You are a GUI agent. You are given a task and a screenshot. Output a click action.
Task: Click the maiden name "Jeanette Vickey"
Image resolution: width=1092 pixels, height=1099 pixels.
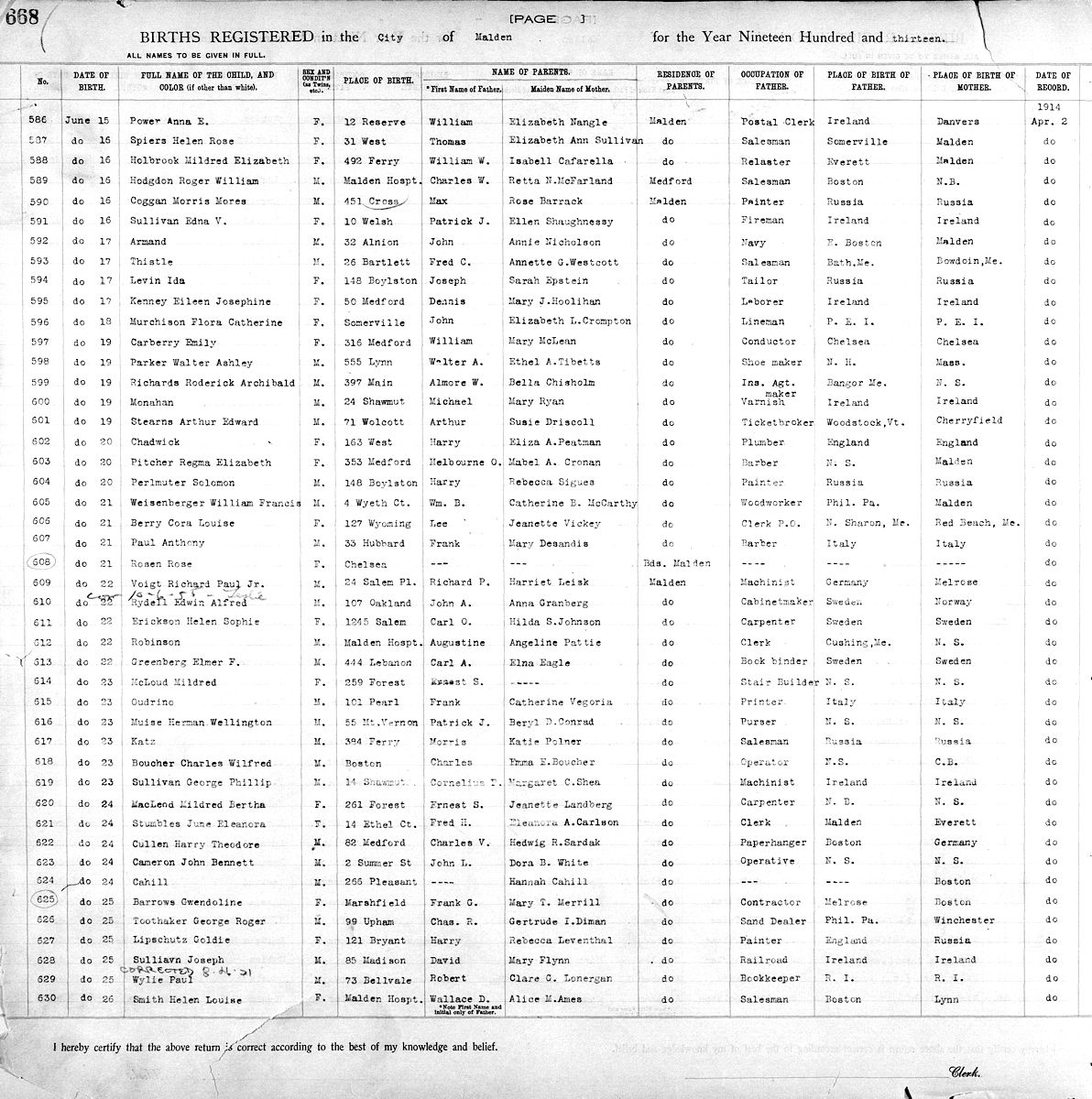554,523
